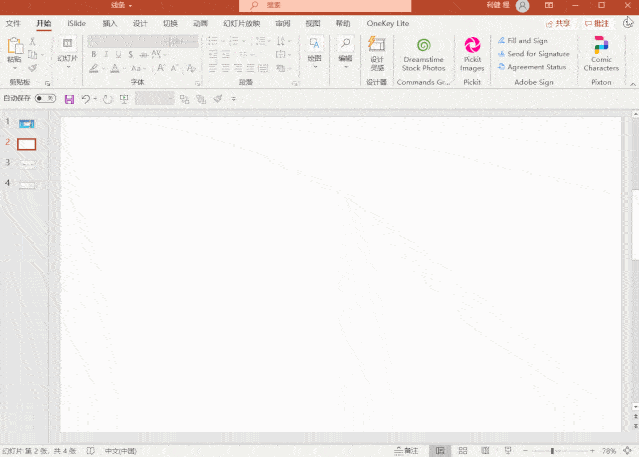Image resolution: width=639 pixels, height=457 pixels.
Task: Undo the last action
Action: click(86, 99)
